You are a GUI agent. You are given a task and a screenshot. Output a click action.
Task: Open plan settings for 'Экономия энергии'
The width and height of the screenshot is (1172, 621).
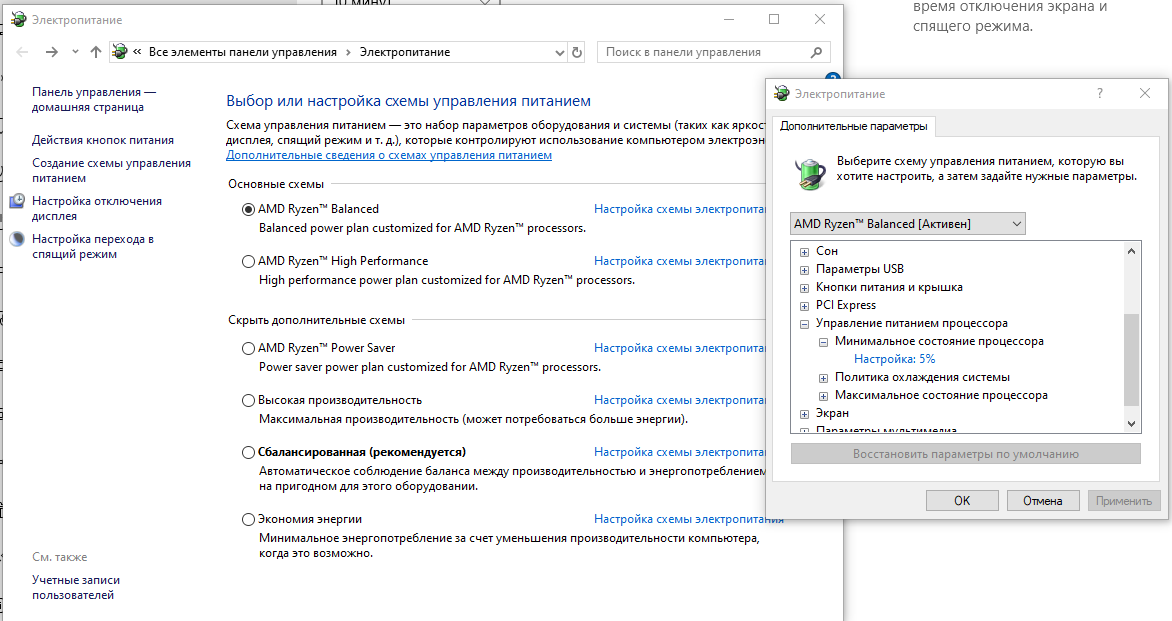point(688,519)
